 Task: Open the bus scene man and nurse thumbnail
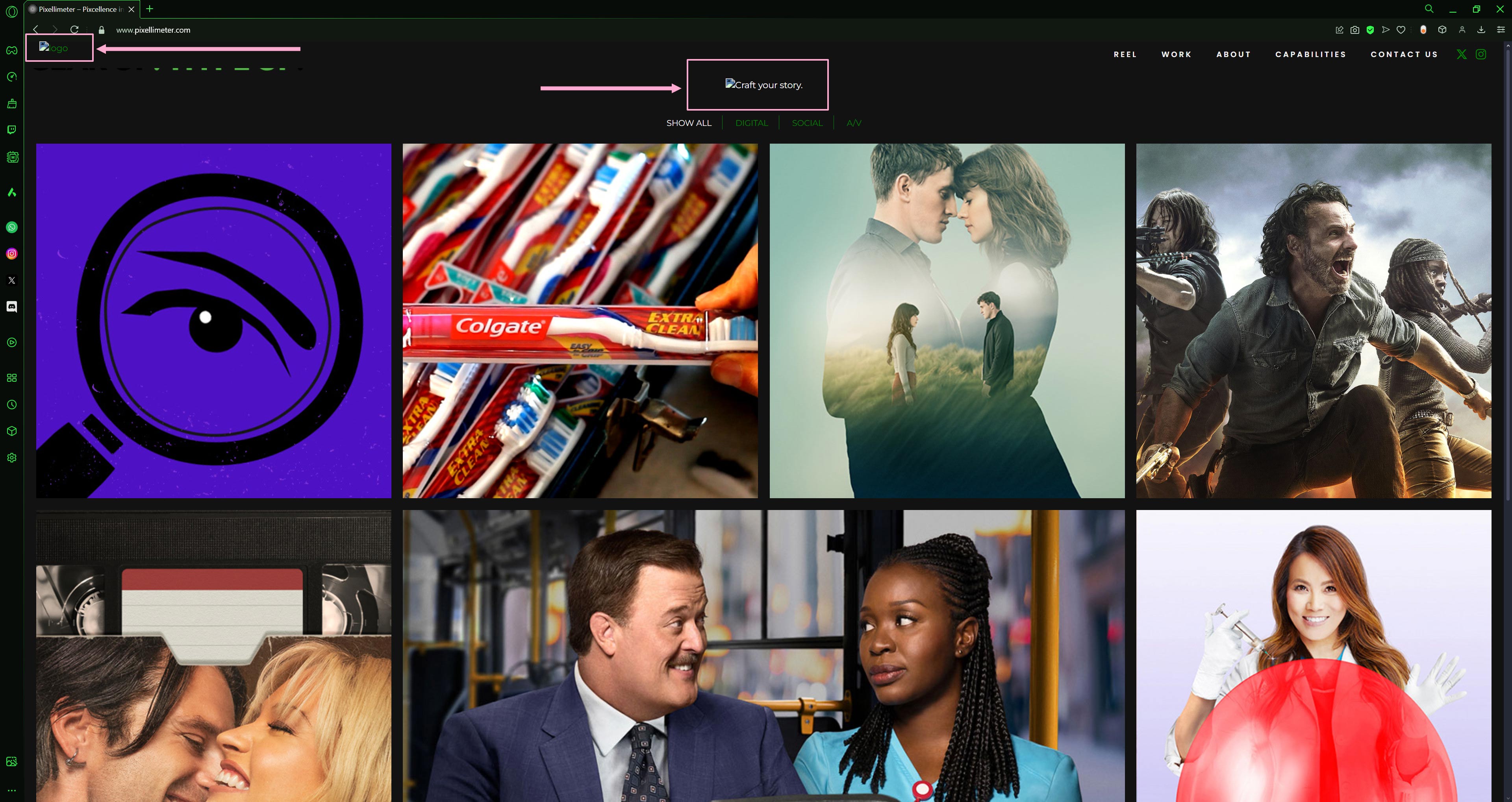(763, 656)
